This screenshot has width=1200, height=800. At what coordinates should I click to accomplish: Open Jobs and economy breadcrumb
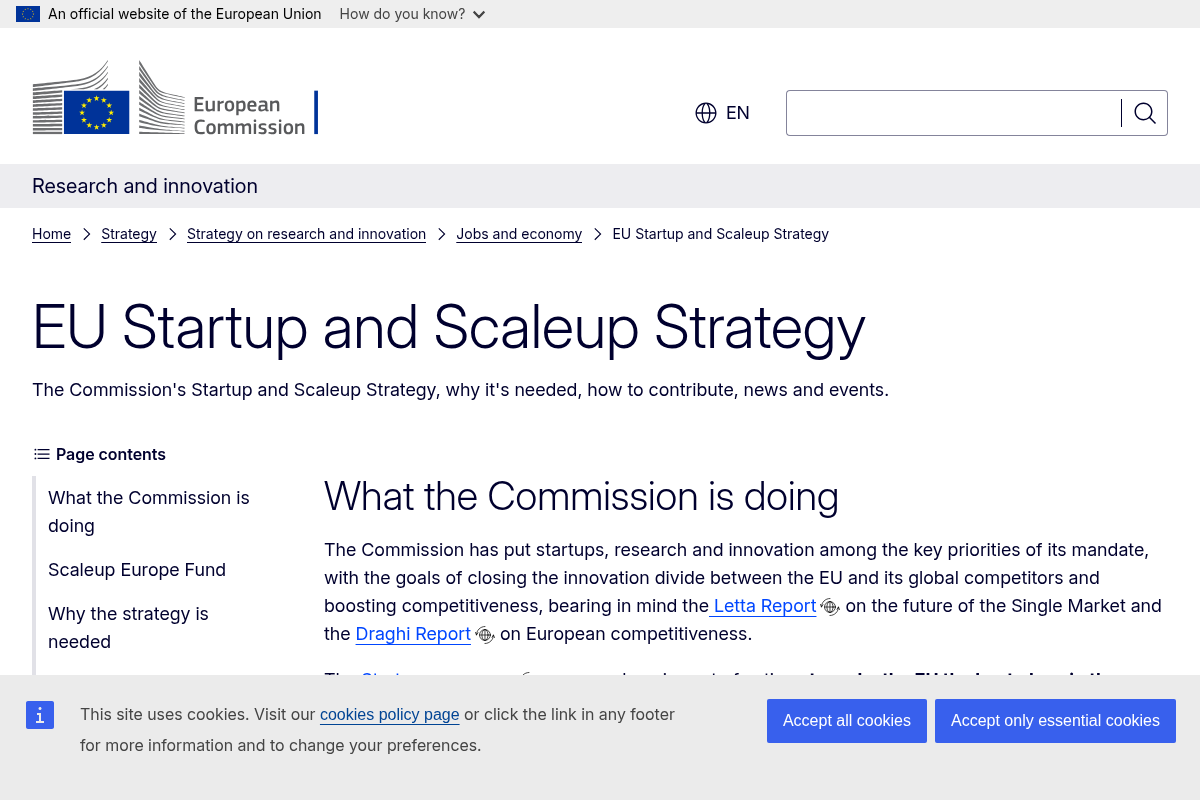pyautogui.click(x=519, y=234)
